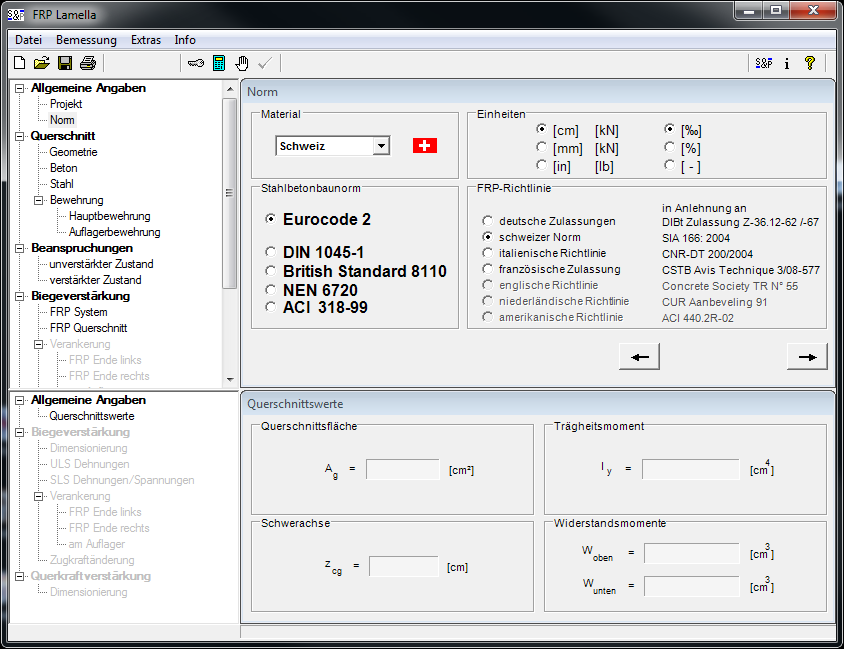Click the New file toolbar icon
This screenshot has height=649, width=844.
[x=19, y=63]
